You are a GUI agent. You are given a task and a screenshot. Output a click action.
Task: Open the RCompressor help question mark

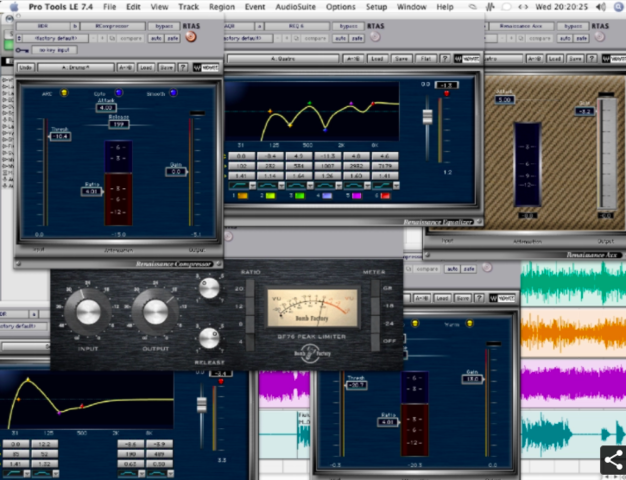[183, 67]
